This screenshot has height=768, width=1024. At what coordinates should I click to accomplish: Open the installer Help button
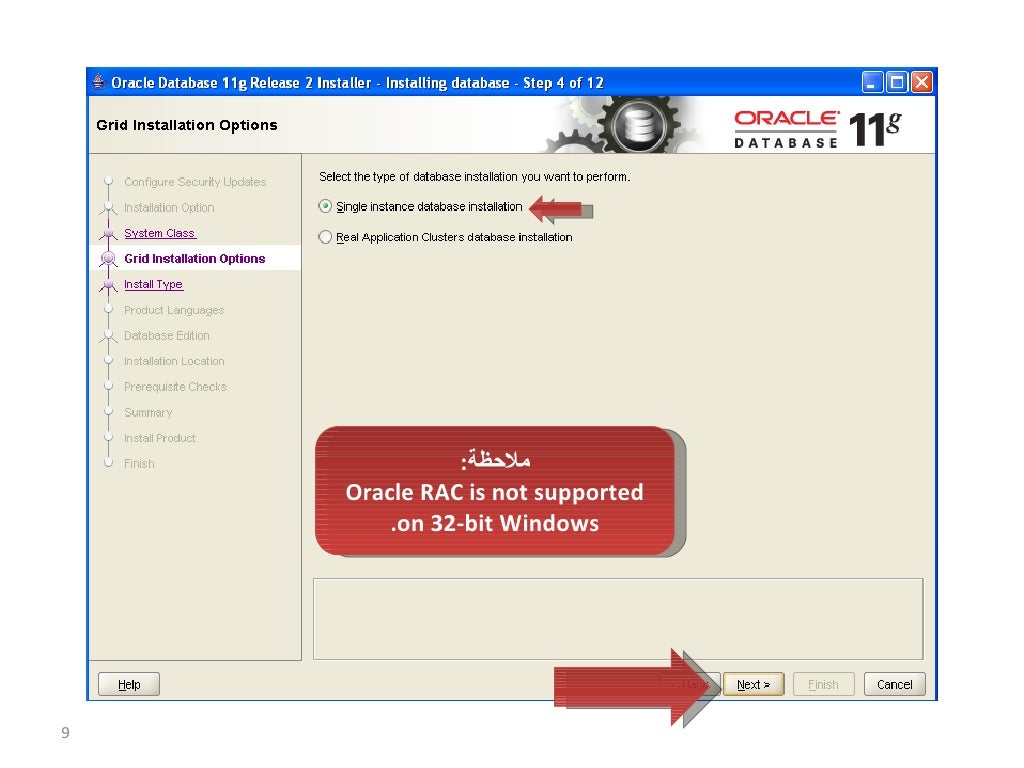click(x=129, y=684)
